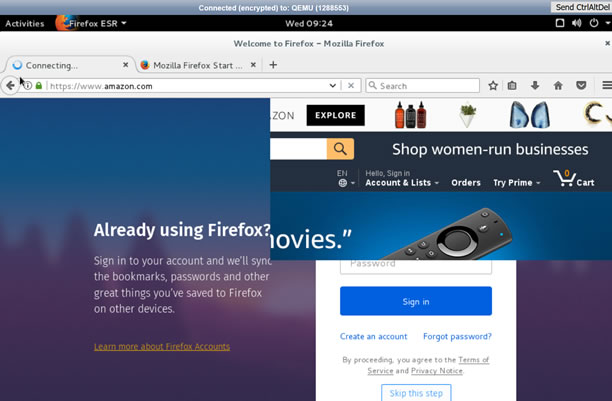Expand the Try Prime dropdown
Screen dimensions: 612x401
515,183
